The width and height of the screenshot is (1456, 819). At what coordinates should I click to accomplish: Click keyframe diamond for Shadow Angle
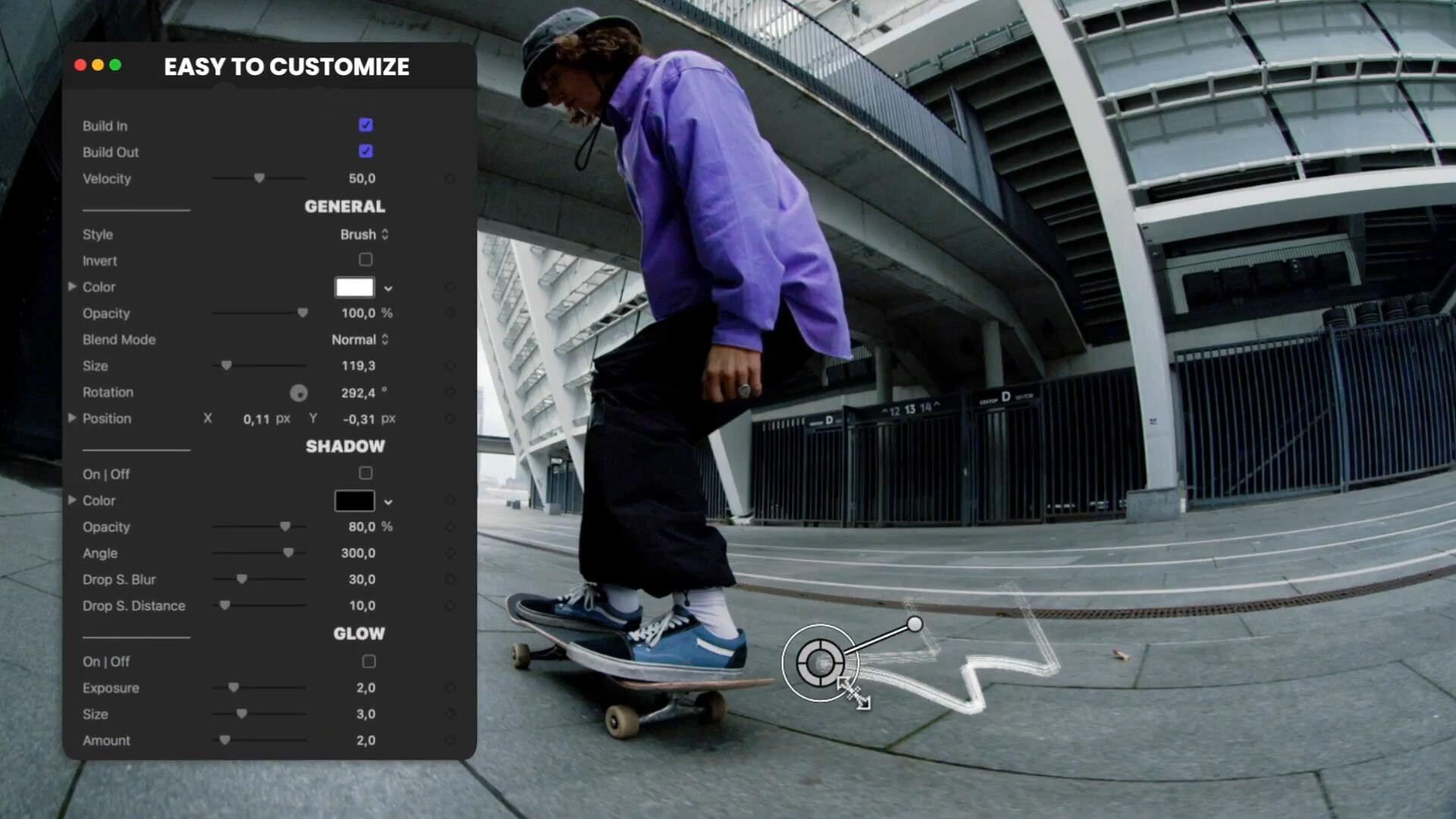pyautogui.click(x=450, y=554)
